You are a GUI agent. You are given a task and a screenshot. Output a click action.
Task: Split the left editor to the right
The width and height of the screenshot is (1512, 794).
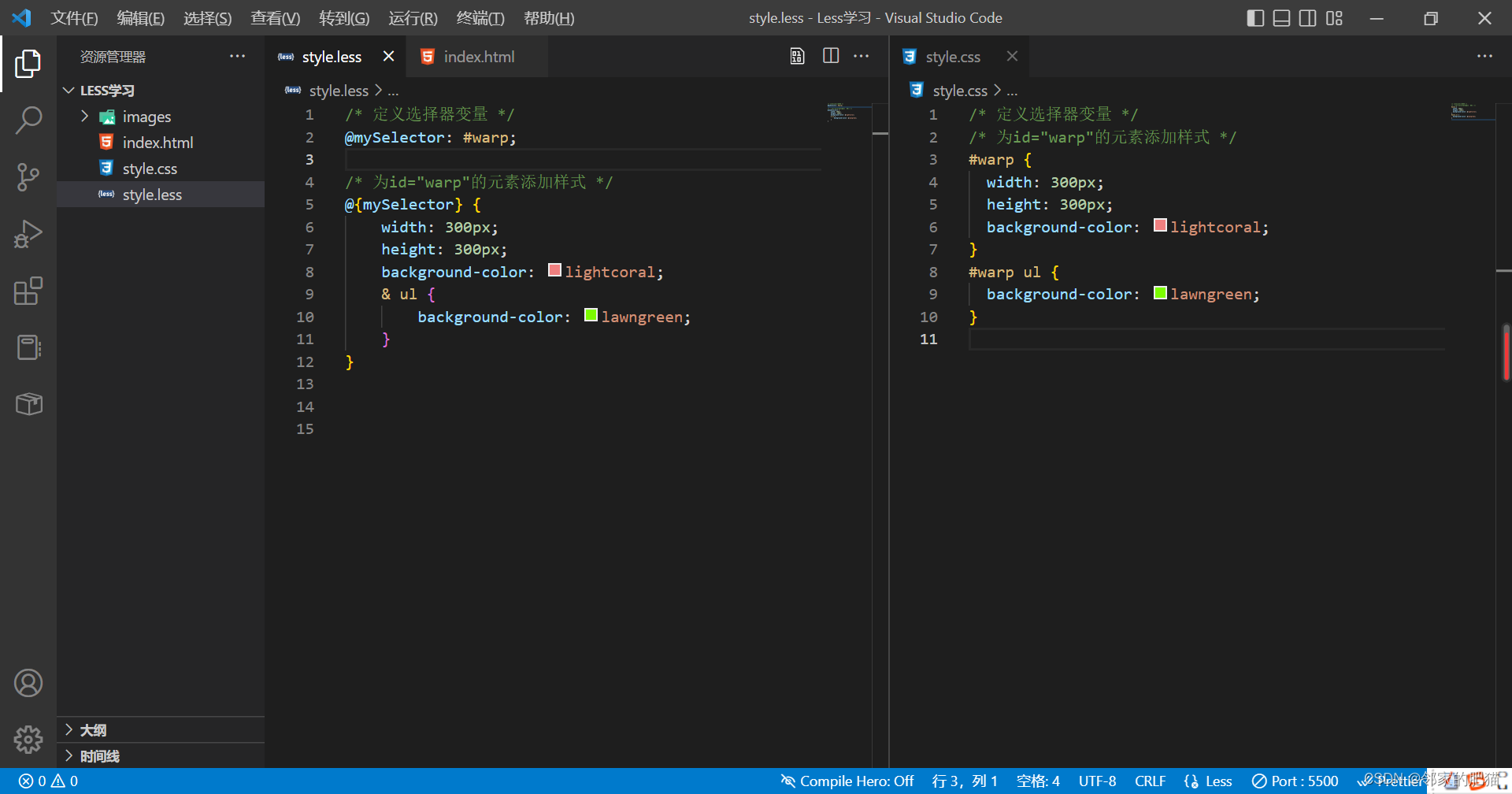(831, 56)
